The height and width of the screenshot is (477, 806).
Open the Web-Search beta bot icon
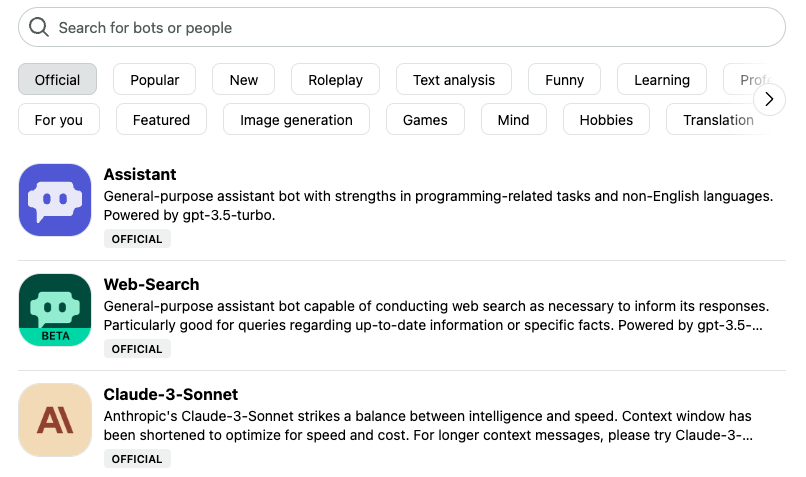[x=55, y=310]
